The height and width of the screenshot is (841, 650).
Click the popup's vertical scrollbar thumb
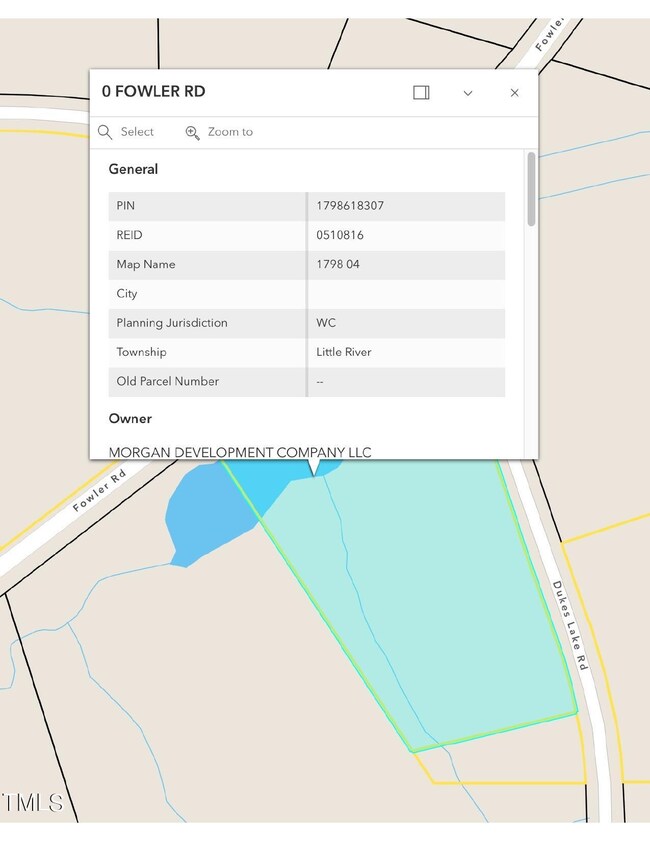531,188
